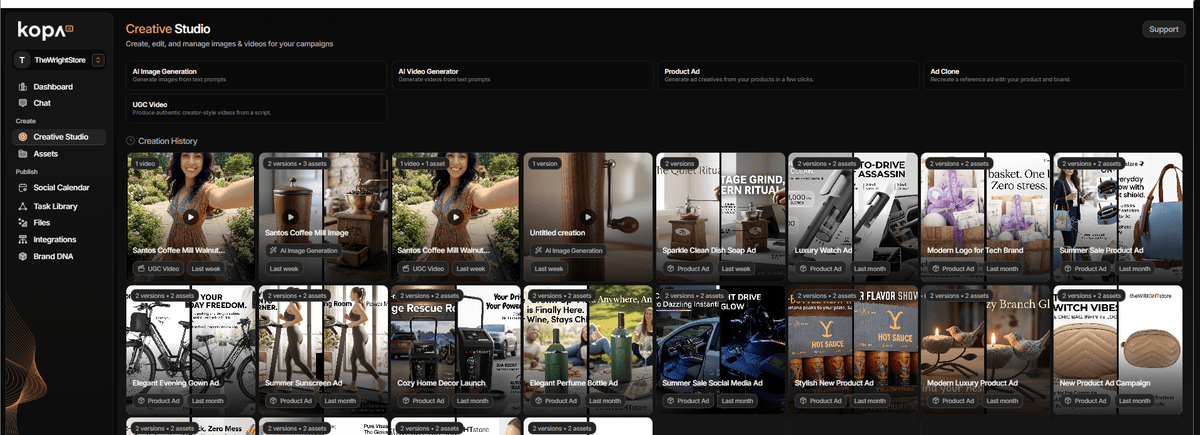Click the Creative Studio page title
The image size is (1200, 435).
(x=168, y=29)
